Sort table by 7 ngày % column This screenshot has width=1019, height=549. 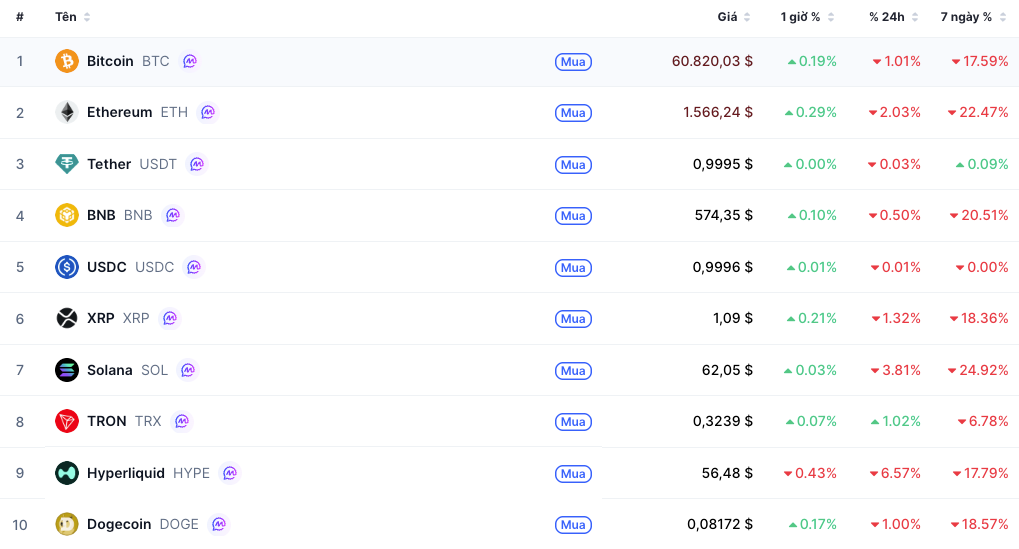coord(974,17)
